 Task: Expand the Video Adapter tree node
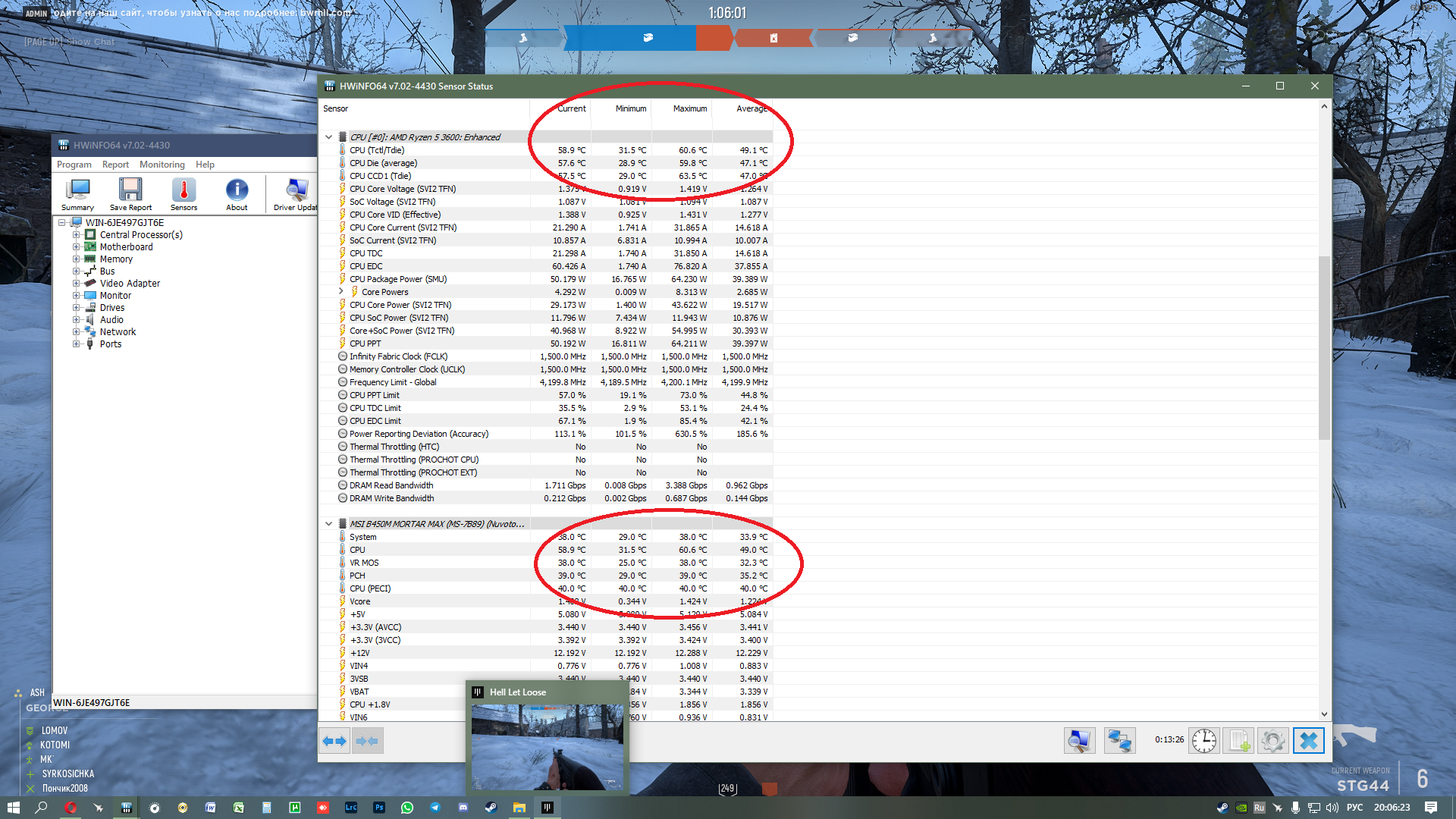coord(76,284)
